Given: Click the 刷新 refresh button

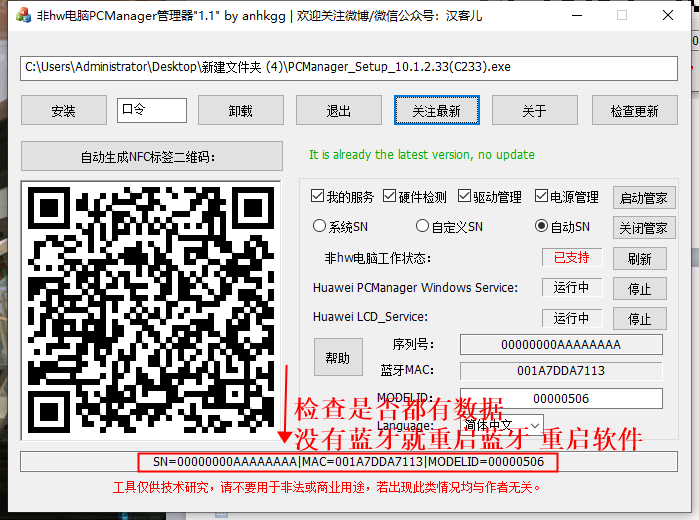Looking at the screenshot, I should tap(640, 259).
